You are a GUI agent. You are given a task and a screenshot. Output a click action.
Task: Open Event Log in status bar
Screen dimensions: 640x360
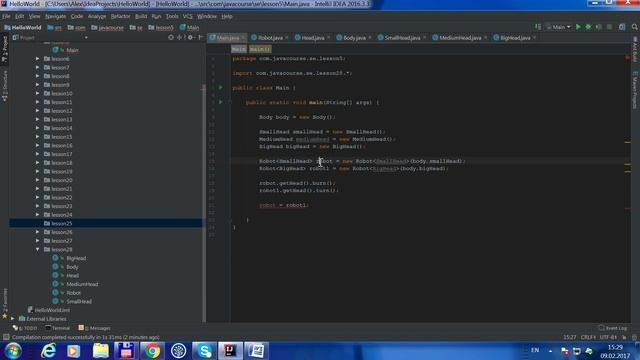[x=613, y=328]
